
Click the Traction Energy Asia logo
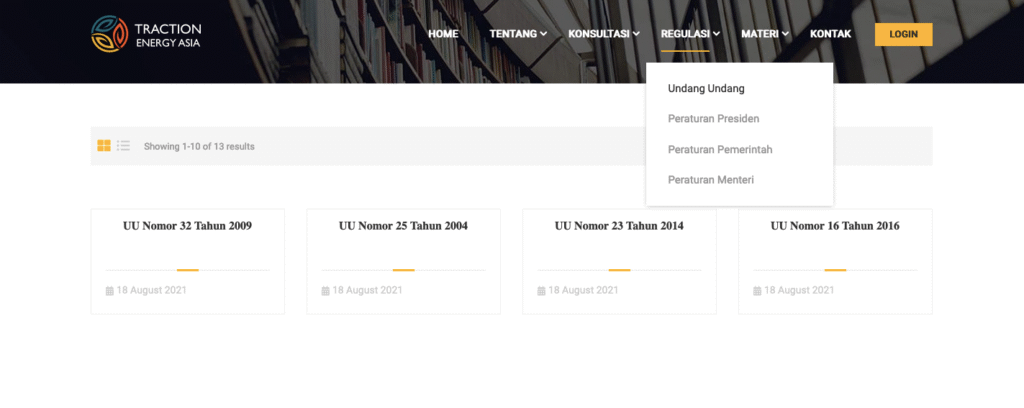pyautogui.click(x=145, y=34)
